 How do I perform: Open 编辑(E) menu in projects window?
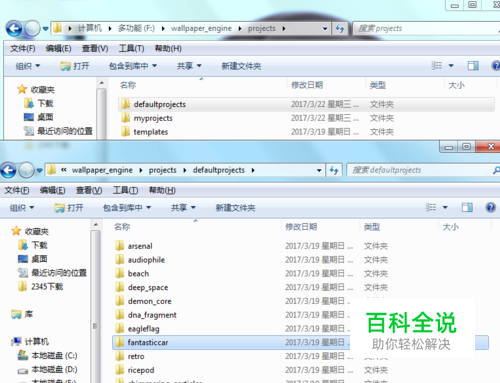point(58,49)
